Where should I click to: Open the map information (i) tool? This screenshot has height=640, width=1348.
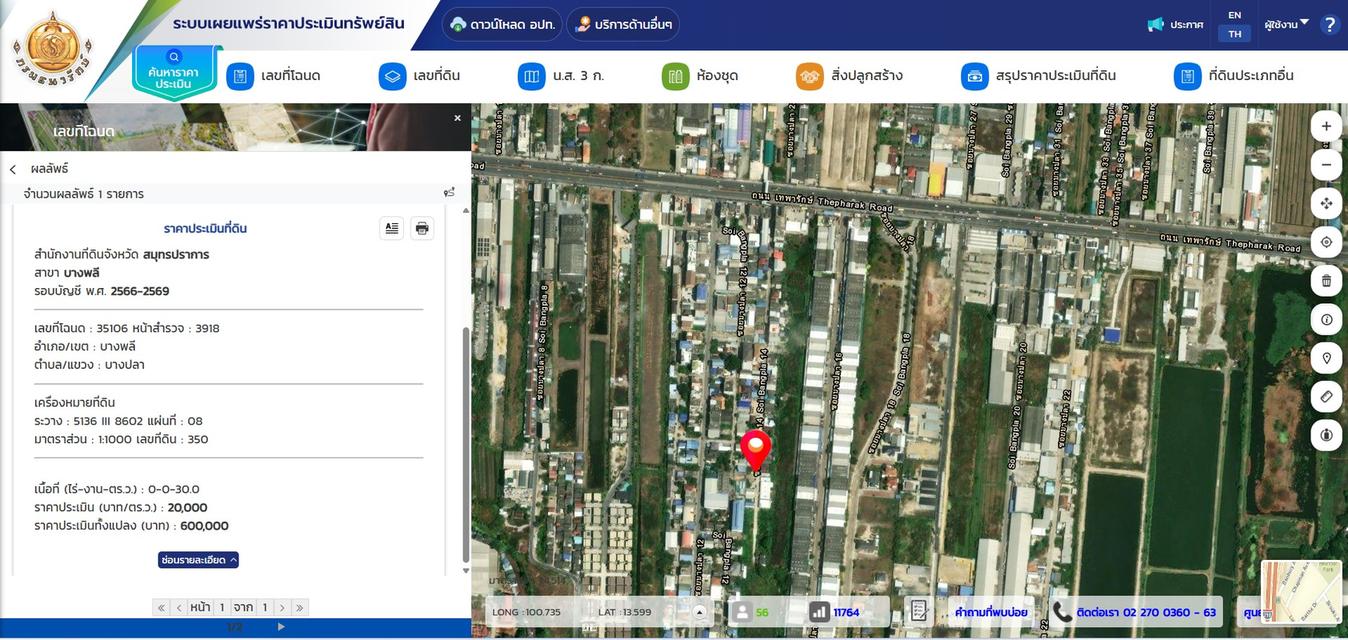pos(1326,319)
